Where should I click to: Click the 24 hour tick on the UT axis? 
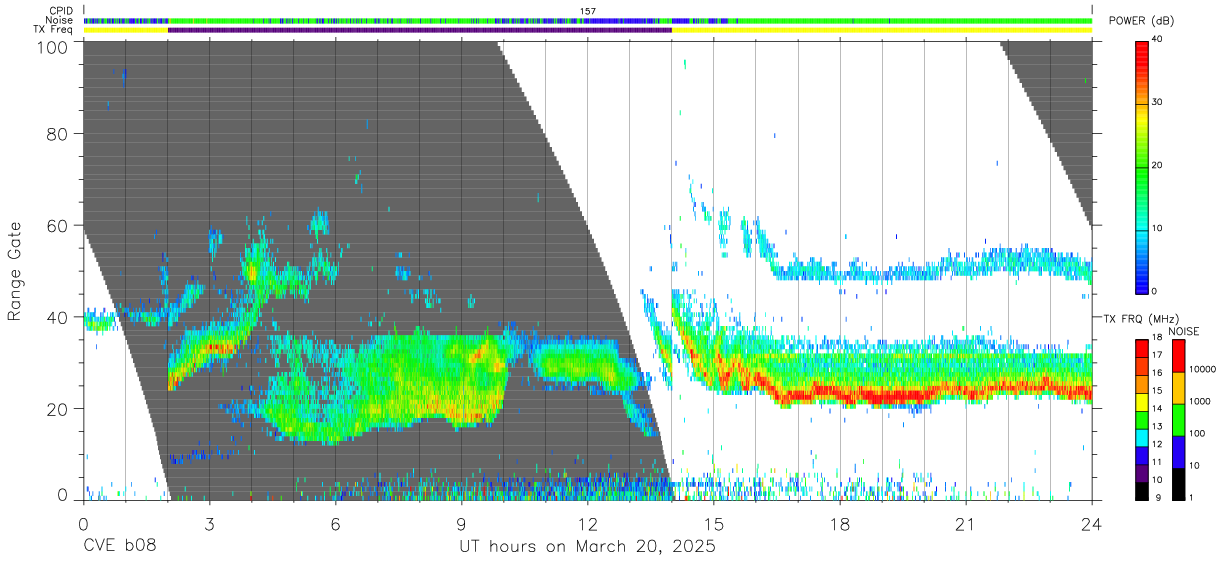coord(1091,524)
